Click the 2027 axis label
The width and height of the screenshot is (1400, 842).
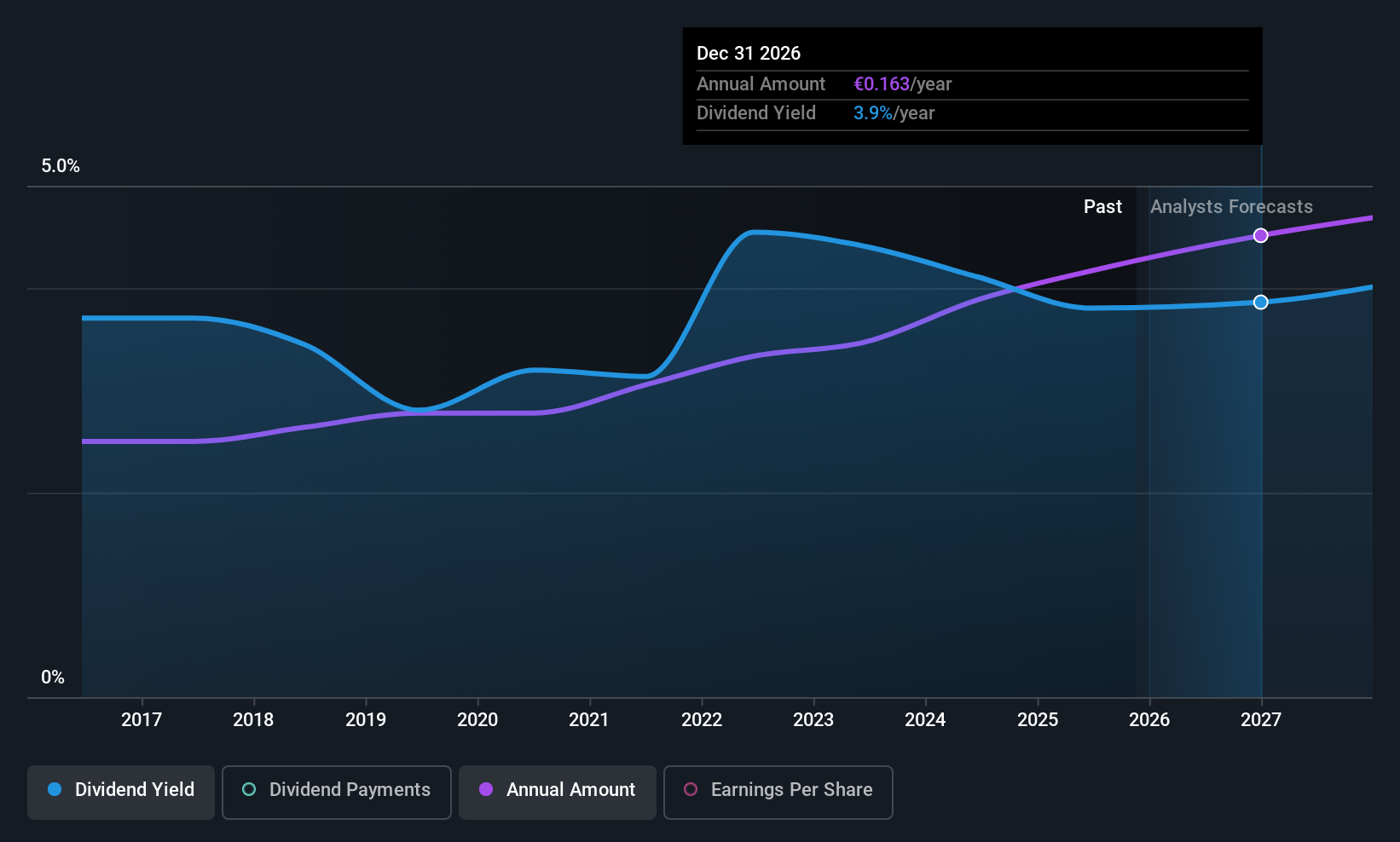coord(1261,719)
